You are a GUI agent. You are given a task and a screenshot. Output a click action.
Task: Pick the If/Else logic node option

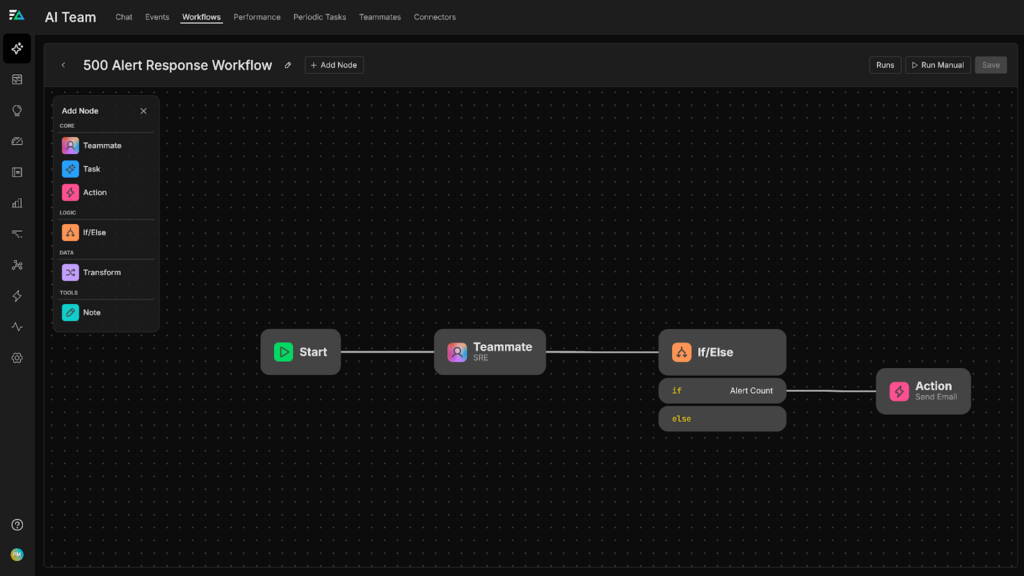point(94,233)
